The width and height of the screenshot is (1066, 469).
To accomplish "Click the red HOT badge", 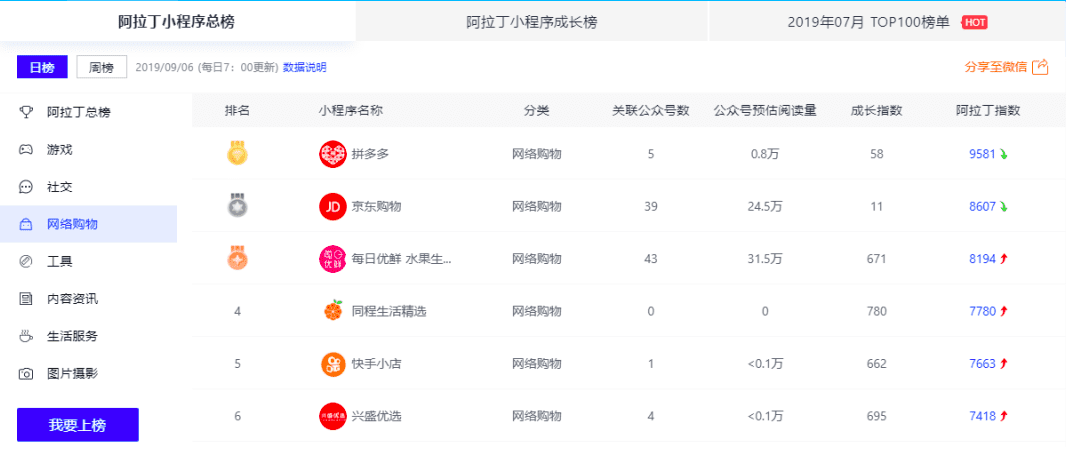I will tap(974, 22).
